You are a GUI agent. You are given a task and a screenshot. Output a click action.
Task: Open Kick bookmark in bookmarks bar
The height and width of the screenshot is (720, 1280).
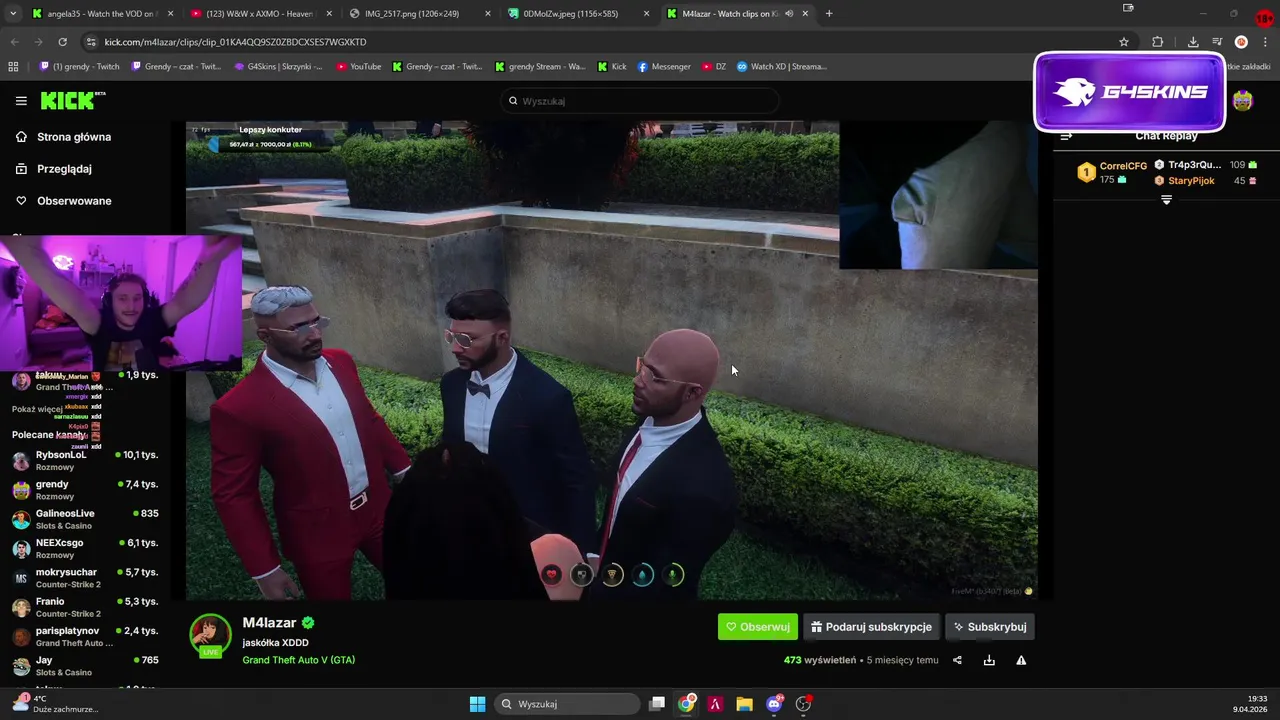612,67
